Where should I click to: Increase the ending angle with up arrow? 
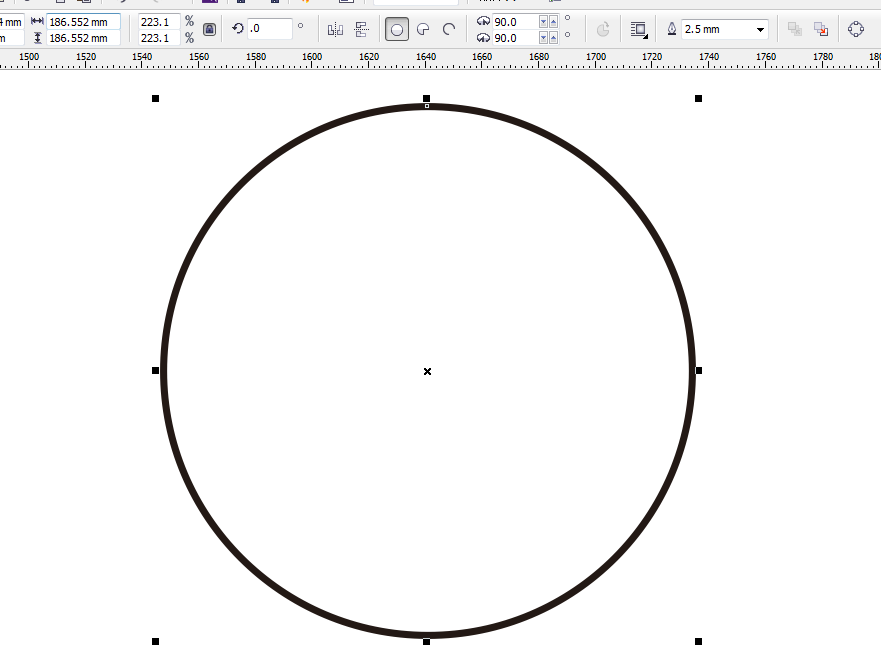point(553,38)
